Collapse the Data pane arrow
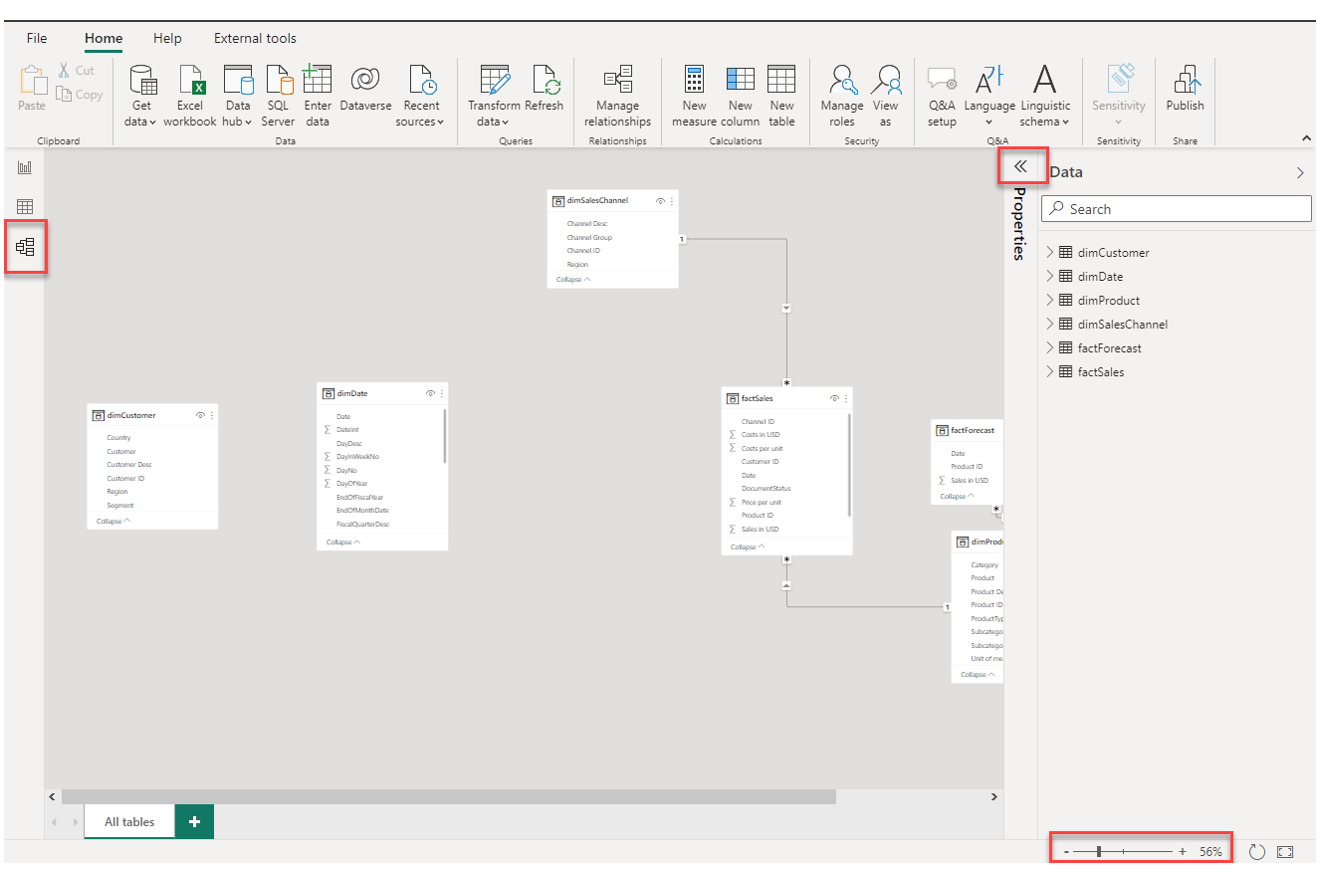The image size is (1321, 877). tap(1300, 173)
